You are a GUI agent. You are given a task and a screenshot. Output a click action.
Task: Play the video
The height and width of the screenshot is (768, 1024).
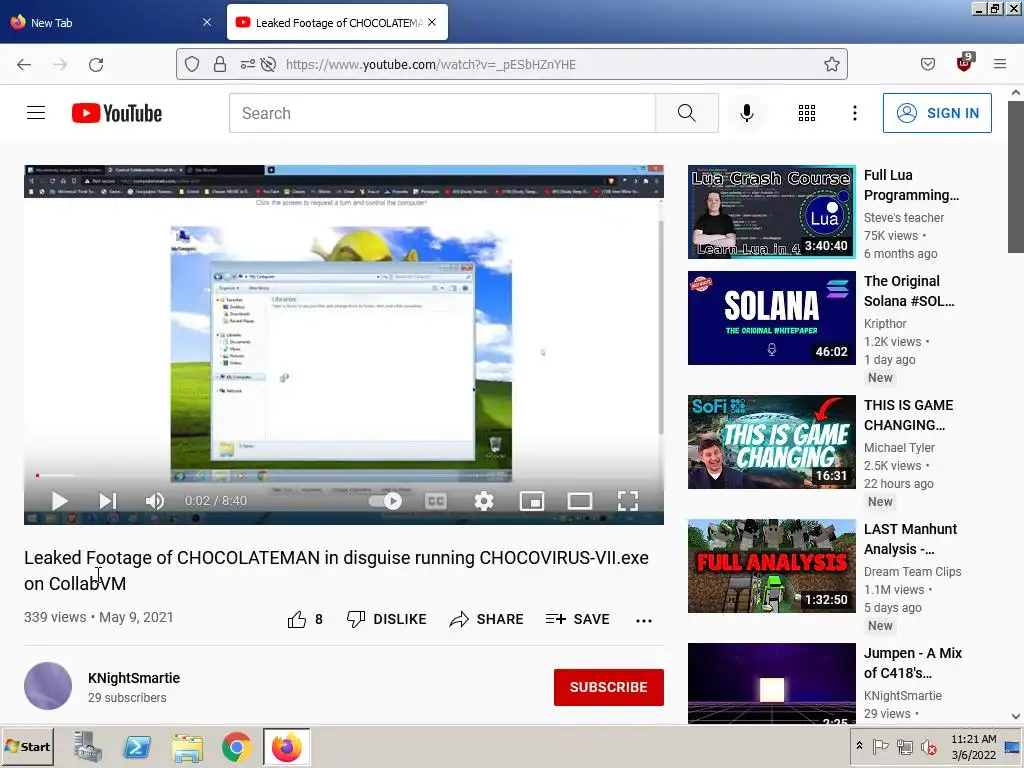59,501
